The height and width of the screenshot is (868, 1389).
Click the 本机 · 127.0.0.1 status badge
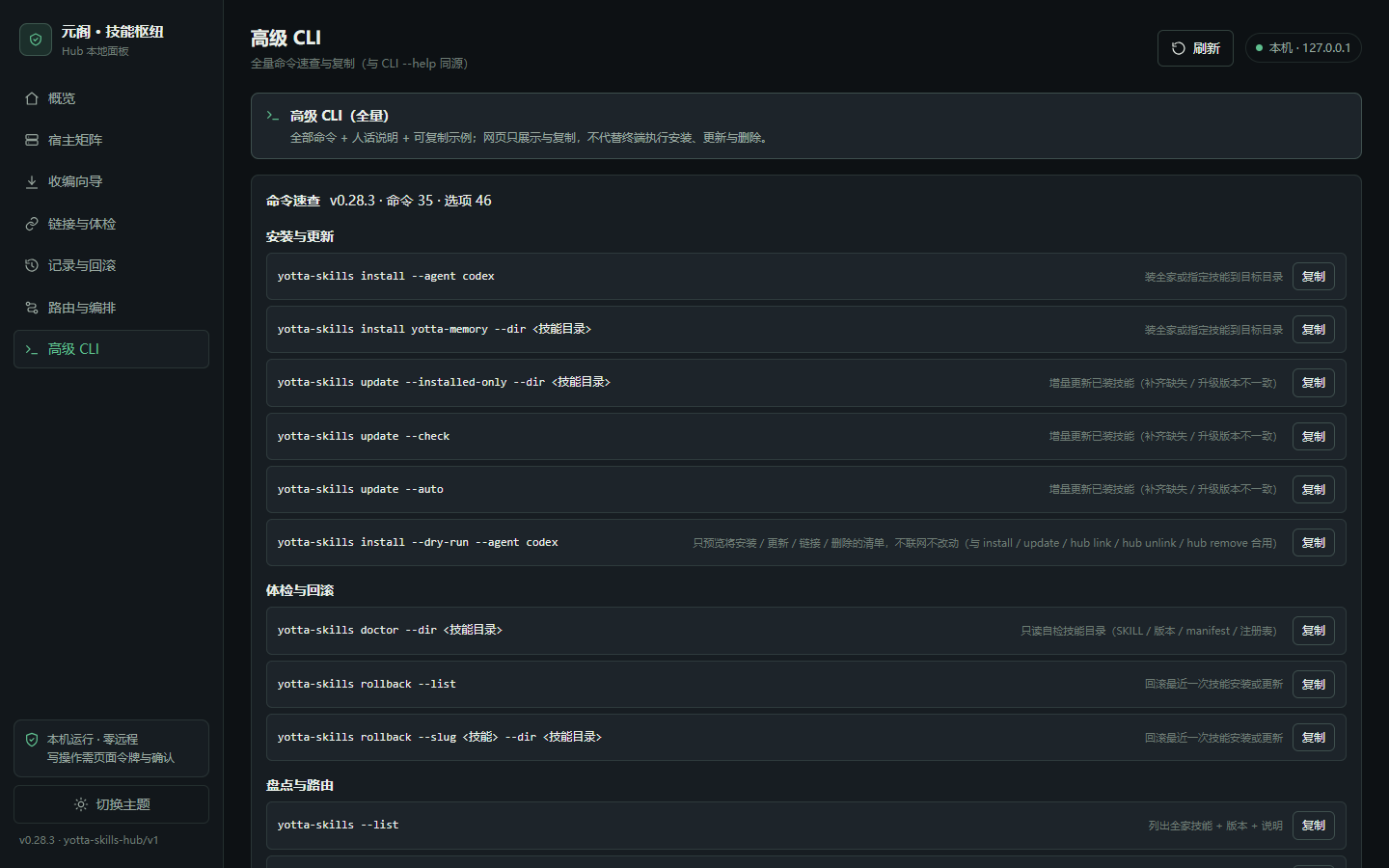click(1303, 48)
